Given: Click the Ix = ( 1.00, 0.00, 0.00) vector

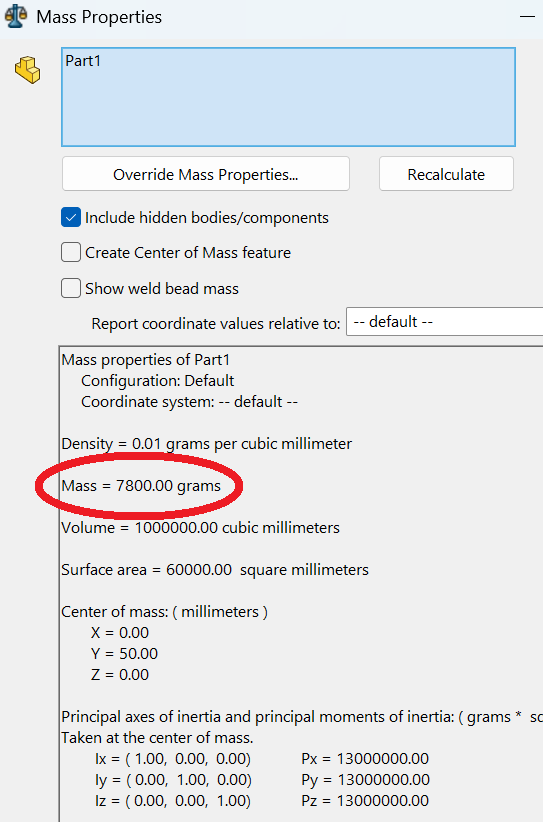Looking at the screenshot, I should point(173,759).
